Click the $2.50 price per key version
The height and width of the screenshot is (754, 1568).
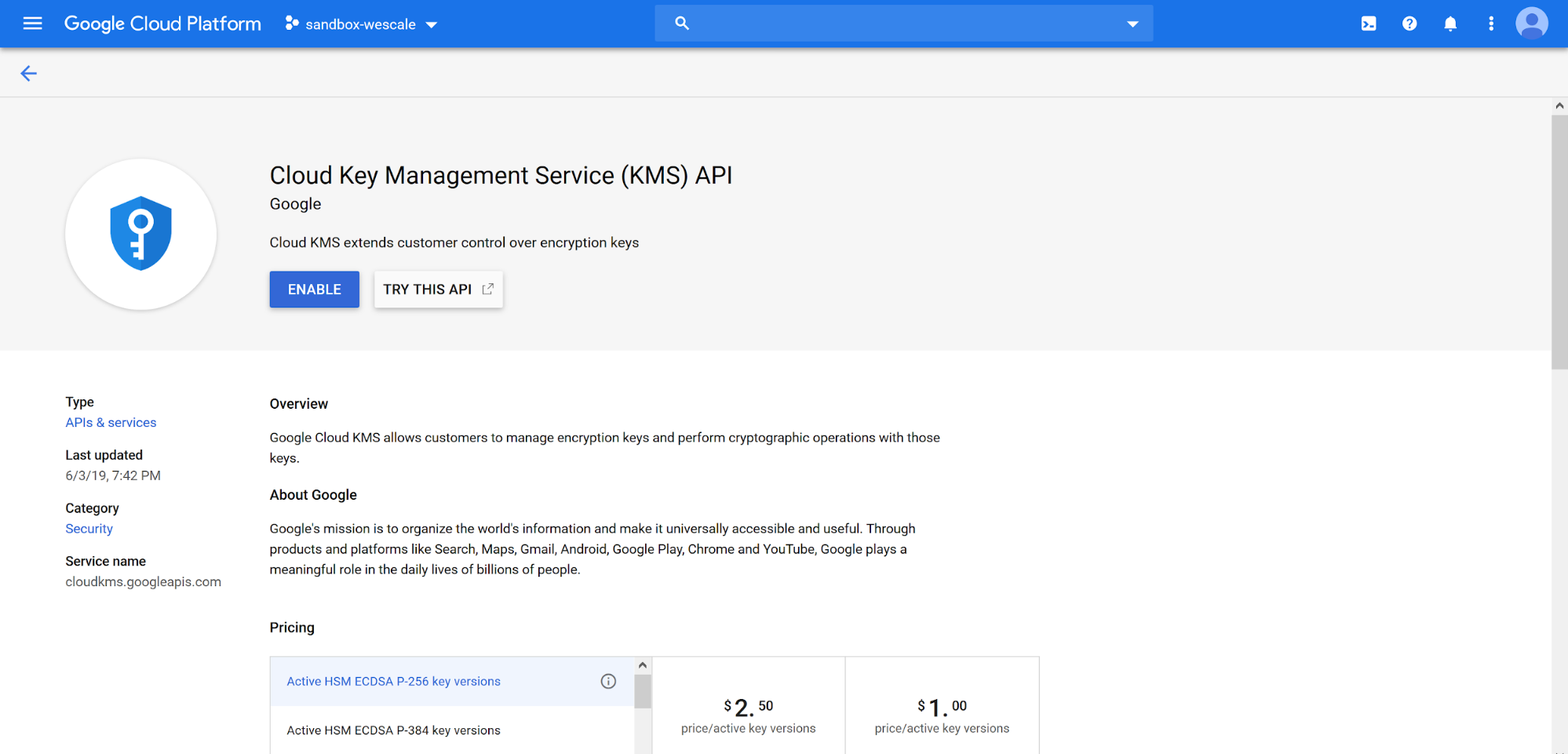click(749, 708)
